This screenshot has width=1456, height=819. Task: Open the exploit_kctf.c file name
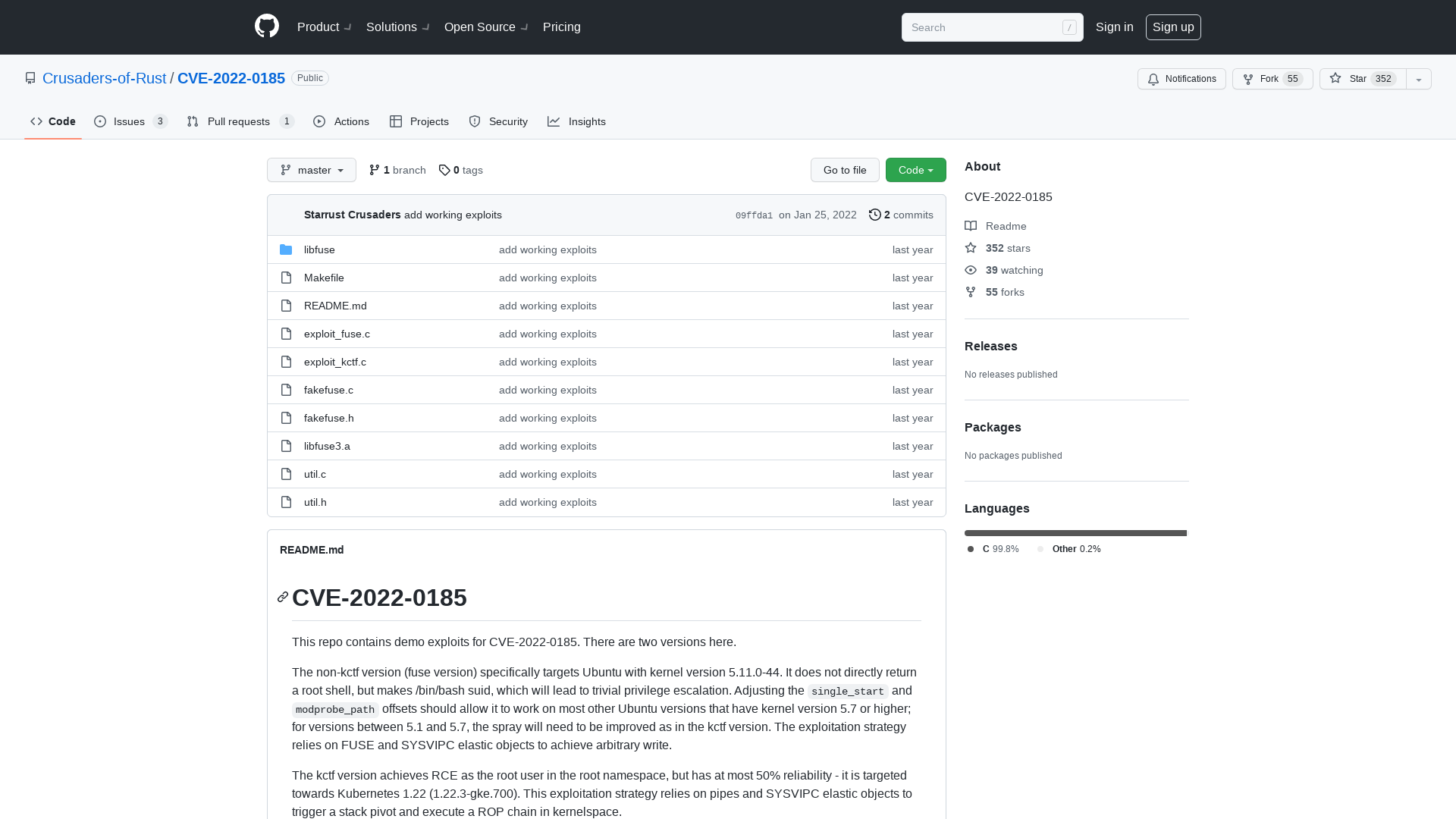coord(335,362)
